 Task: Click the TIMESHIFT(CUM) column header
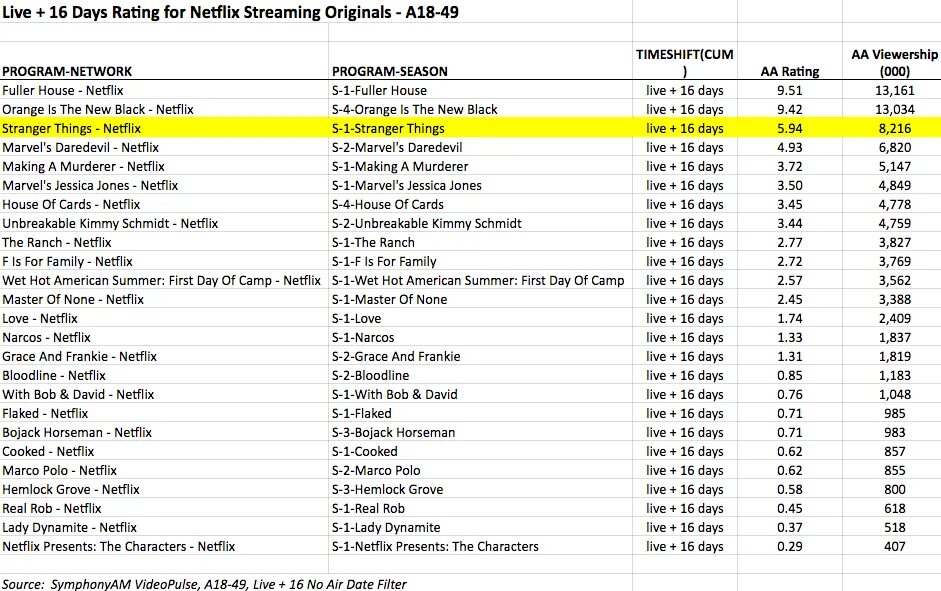[685, 62]
